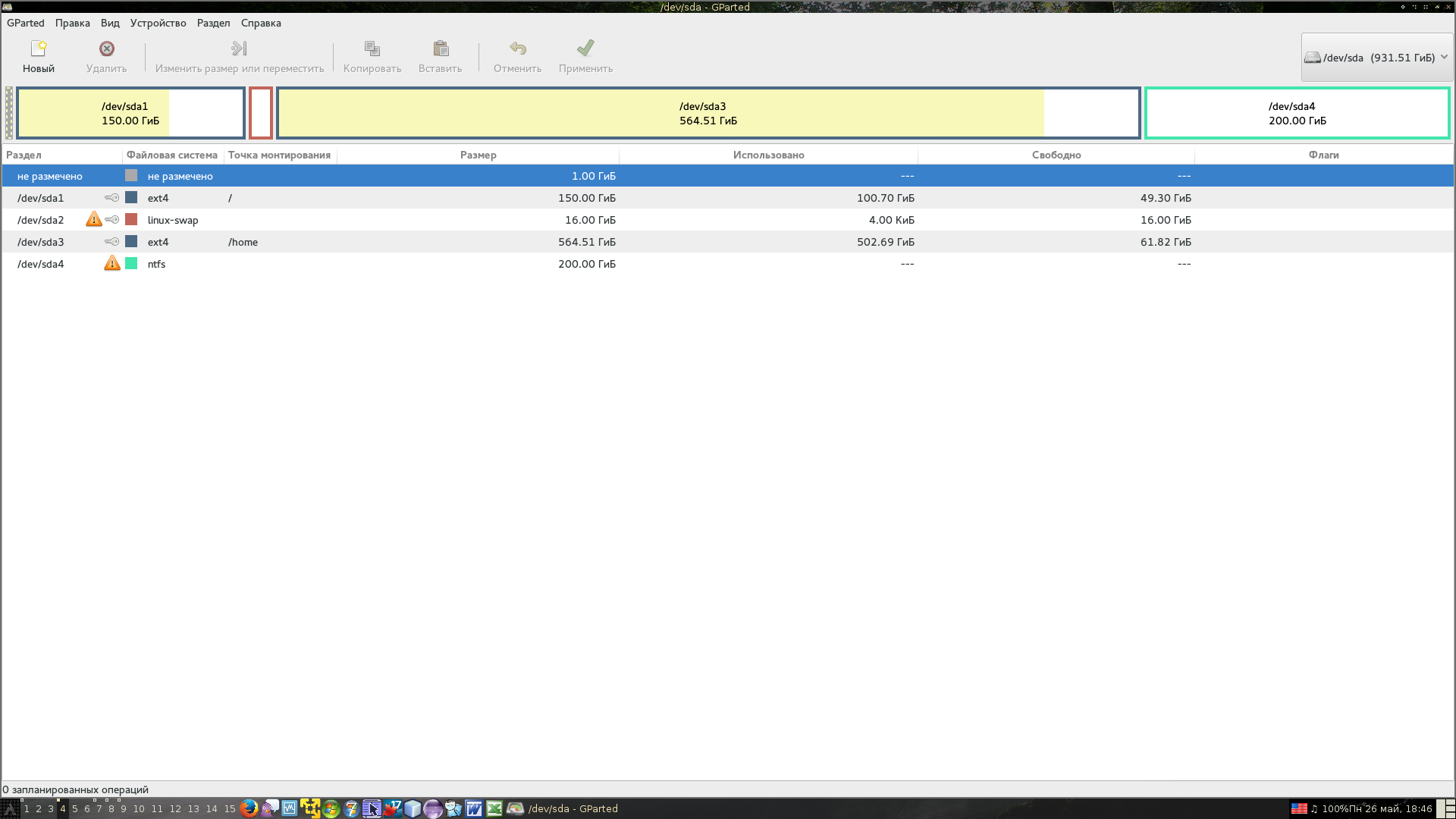Image resolution: width=1456 pixels, height=819 pixels.
Task: Undo the last operation
Action: (x=517, y=55)
